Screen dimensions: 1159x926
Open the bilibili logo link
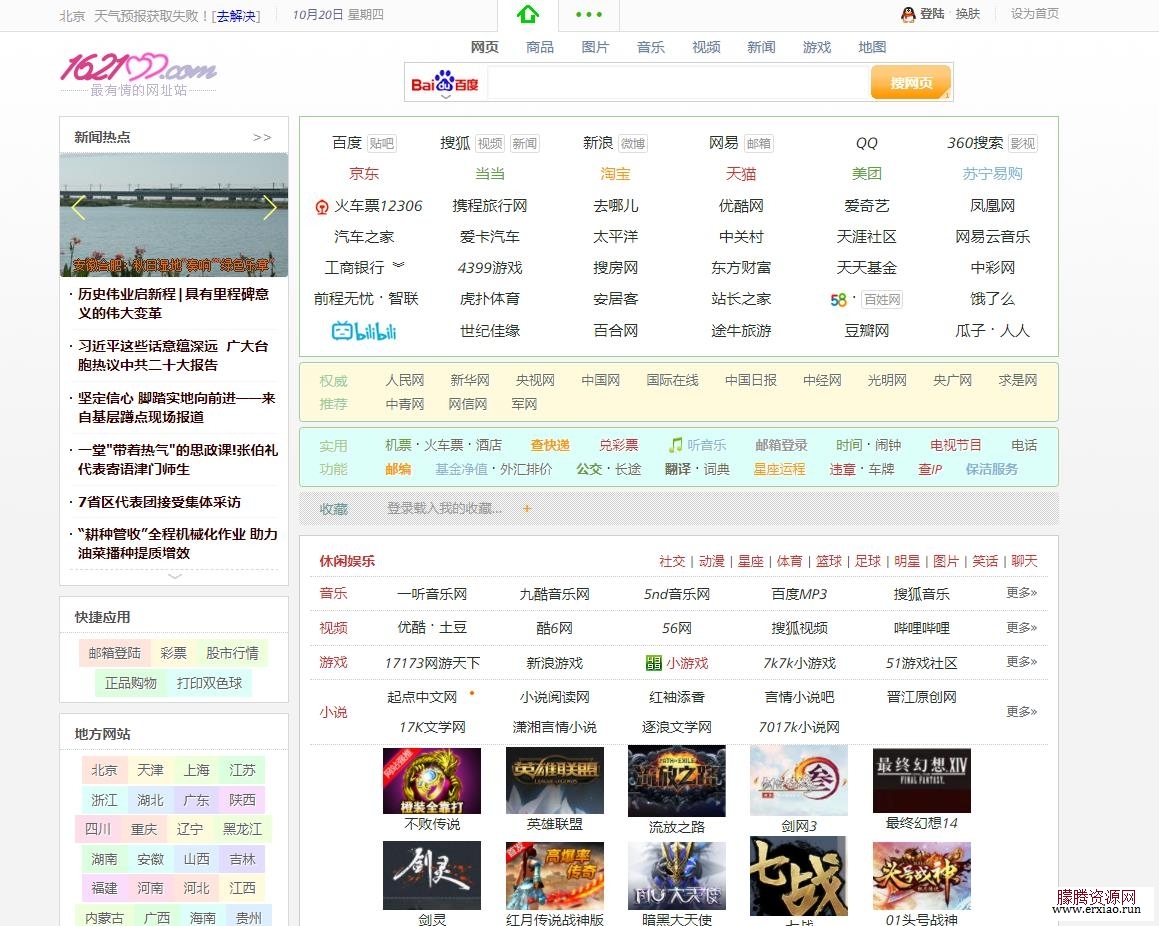coord(364,331)
